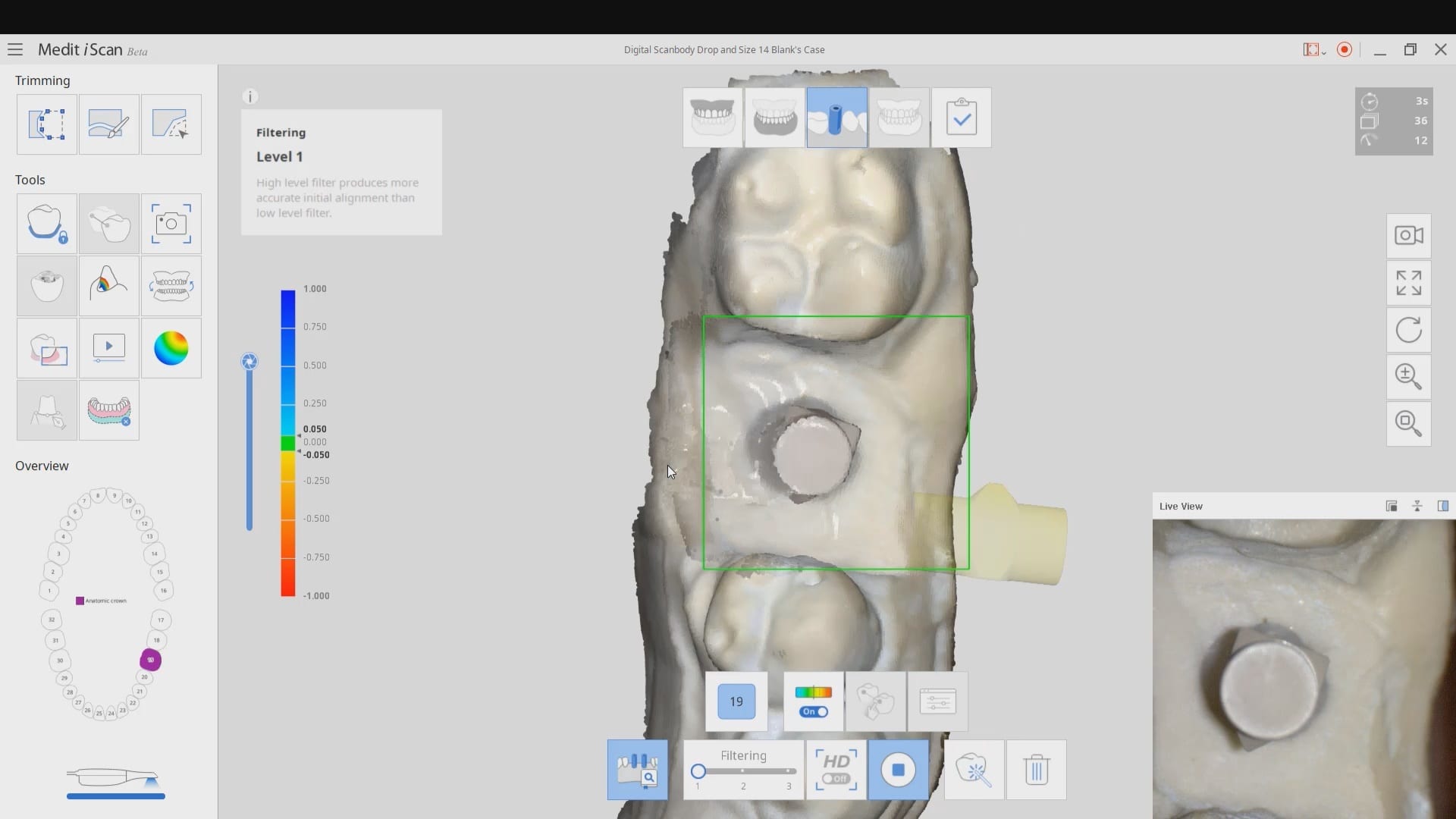Switch to the maxilla scan stage
1456x819 pixels.
click(713, 118)
